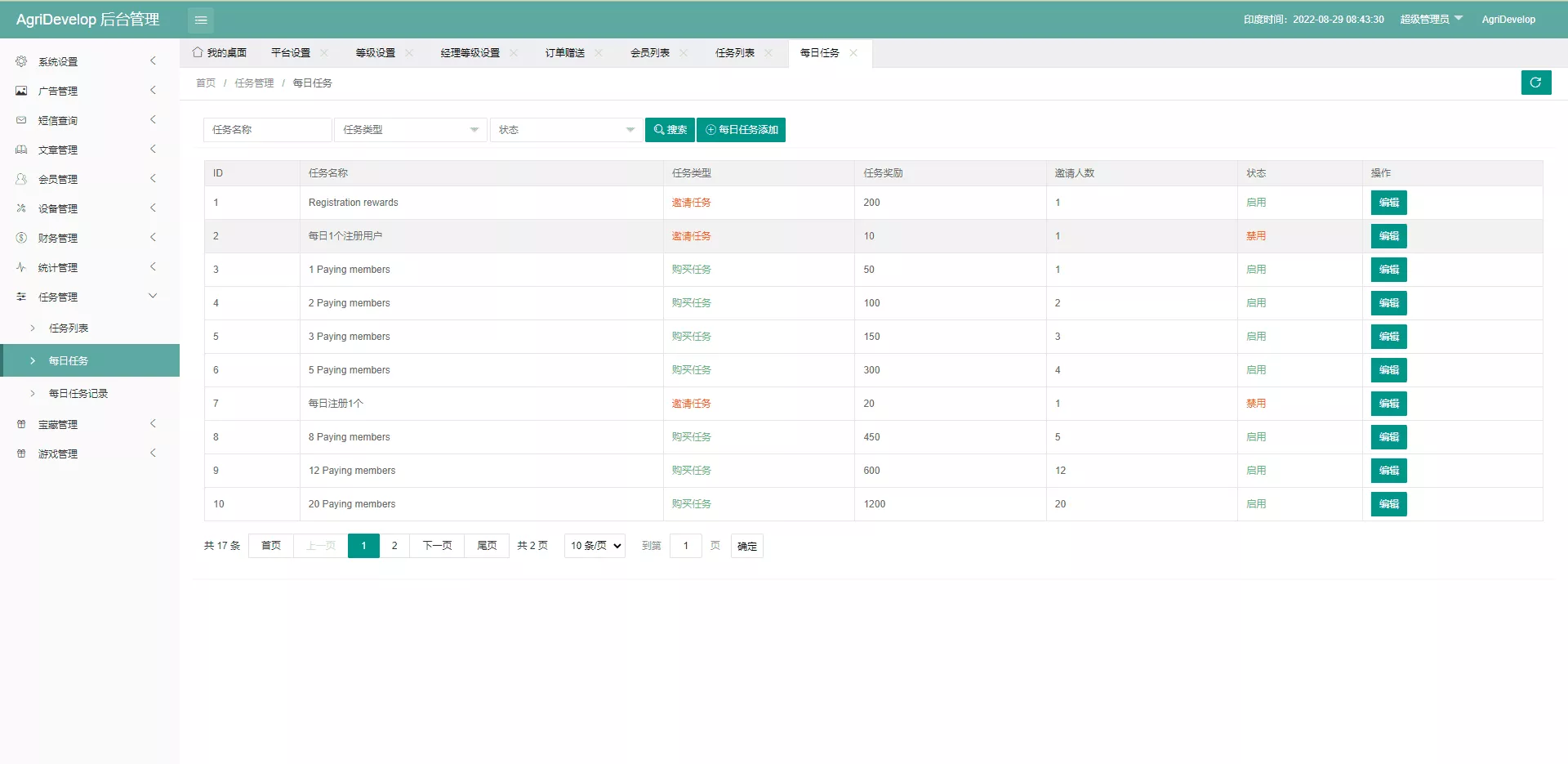1568x764 pixels.
Task: Go to page 2 in pagination
Action: pyautogui.click(x=395, y=545)
